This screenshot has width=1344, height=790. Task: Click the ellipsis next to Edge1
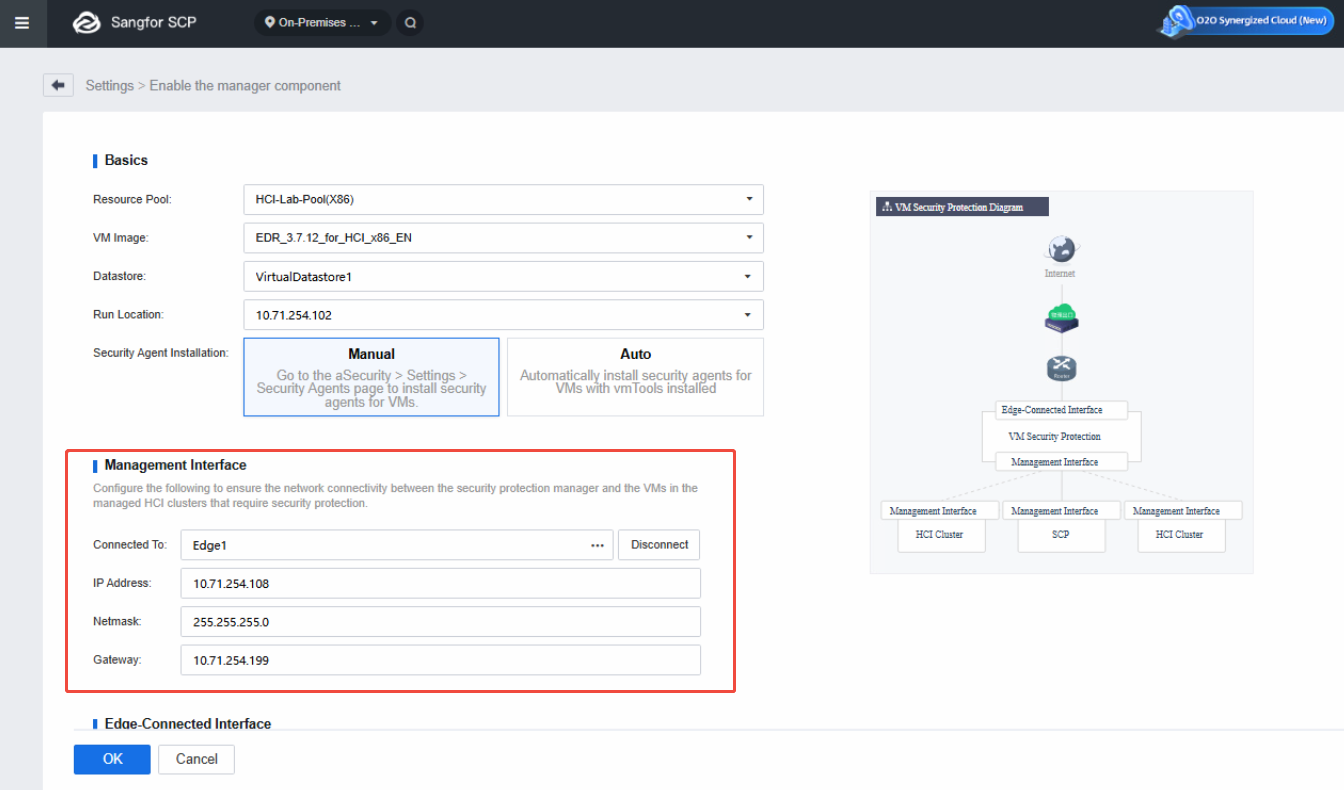(598, 545)
